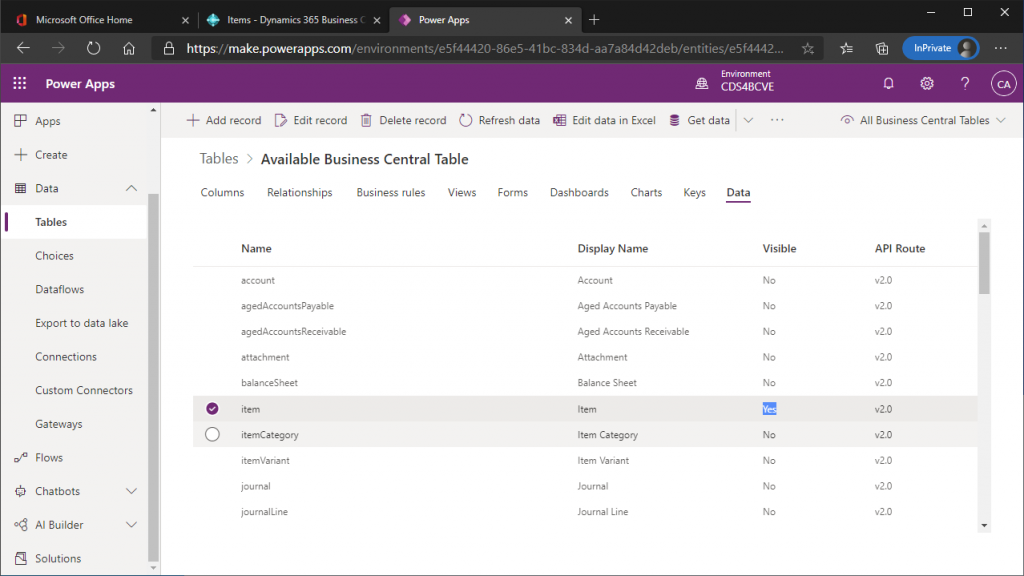Switch to the Columns tab
This screenshot has width=1024, height=576.
point(222,193)
